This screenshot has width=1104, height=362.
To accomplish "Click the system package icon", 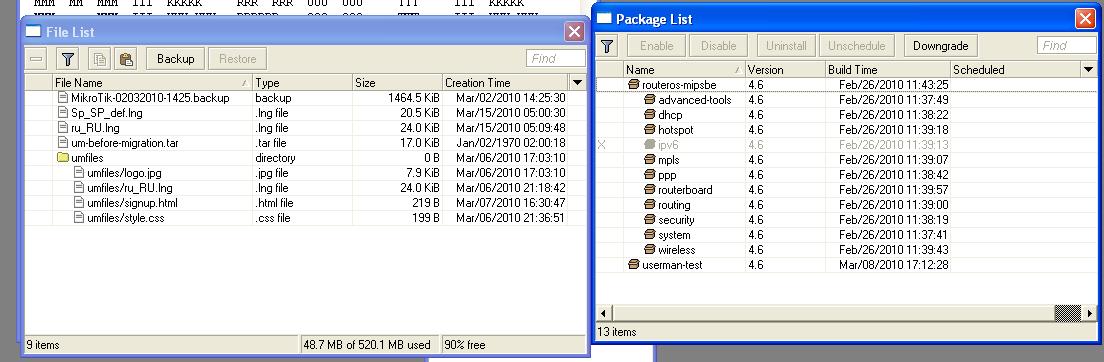I will pyautogui.click(x=650, y=235).
